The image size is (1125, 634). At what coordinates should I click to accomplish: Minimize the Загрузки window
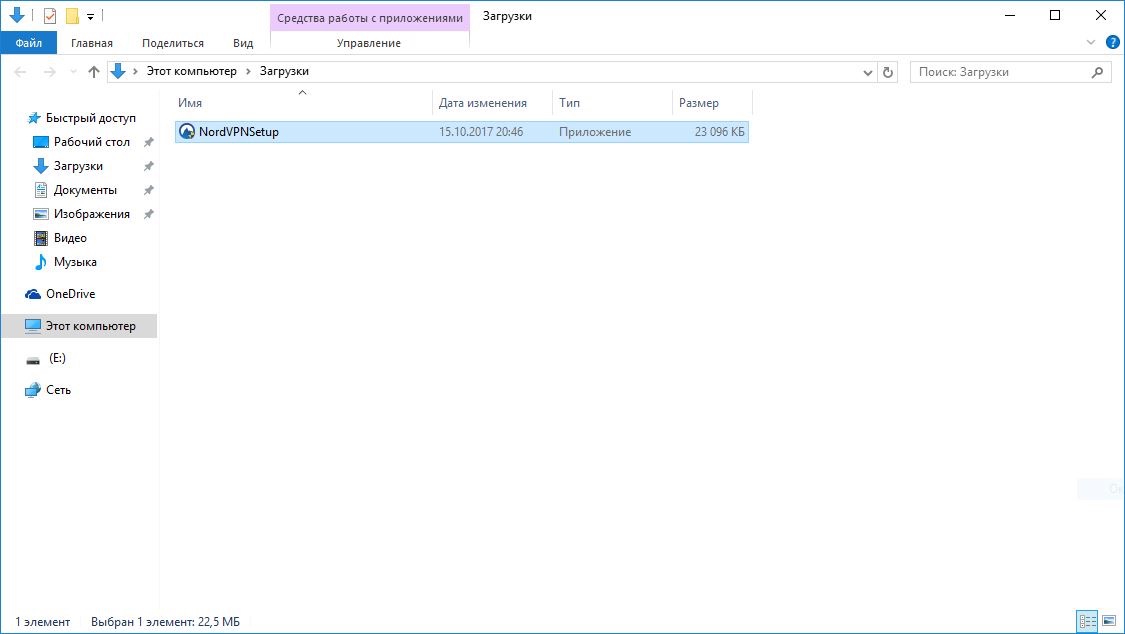[x=1010, y=15]
